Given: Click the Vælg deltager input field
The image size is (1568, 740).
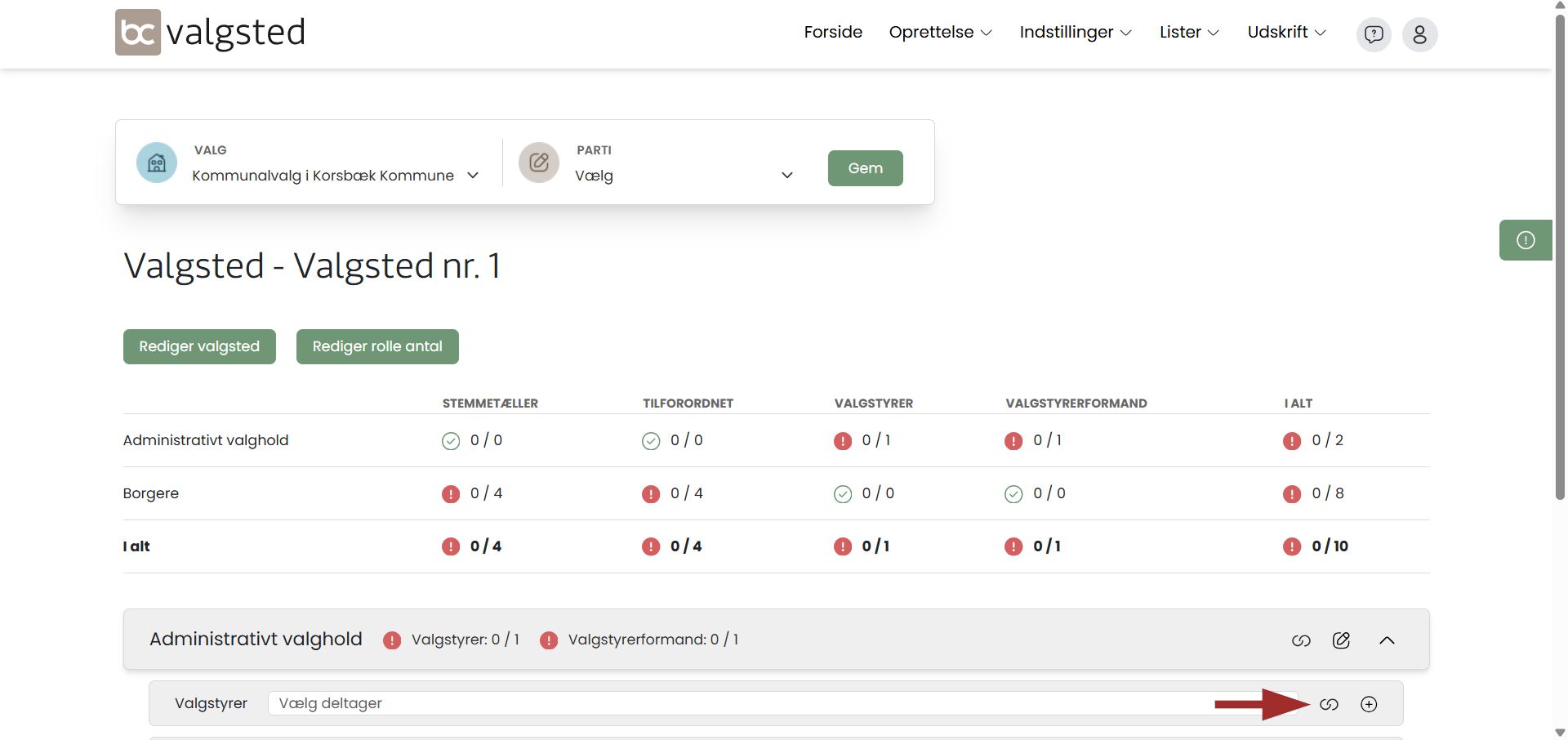Looking at the screenshot, I should coord(735,703).
